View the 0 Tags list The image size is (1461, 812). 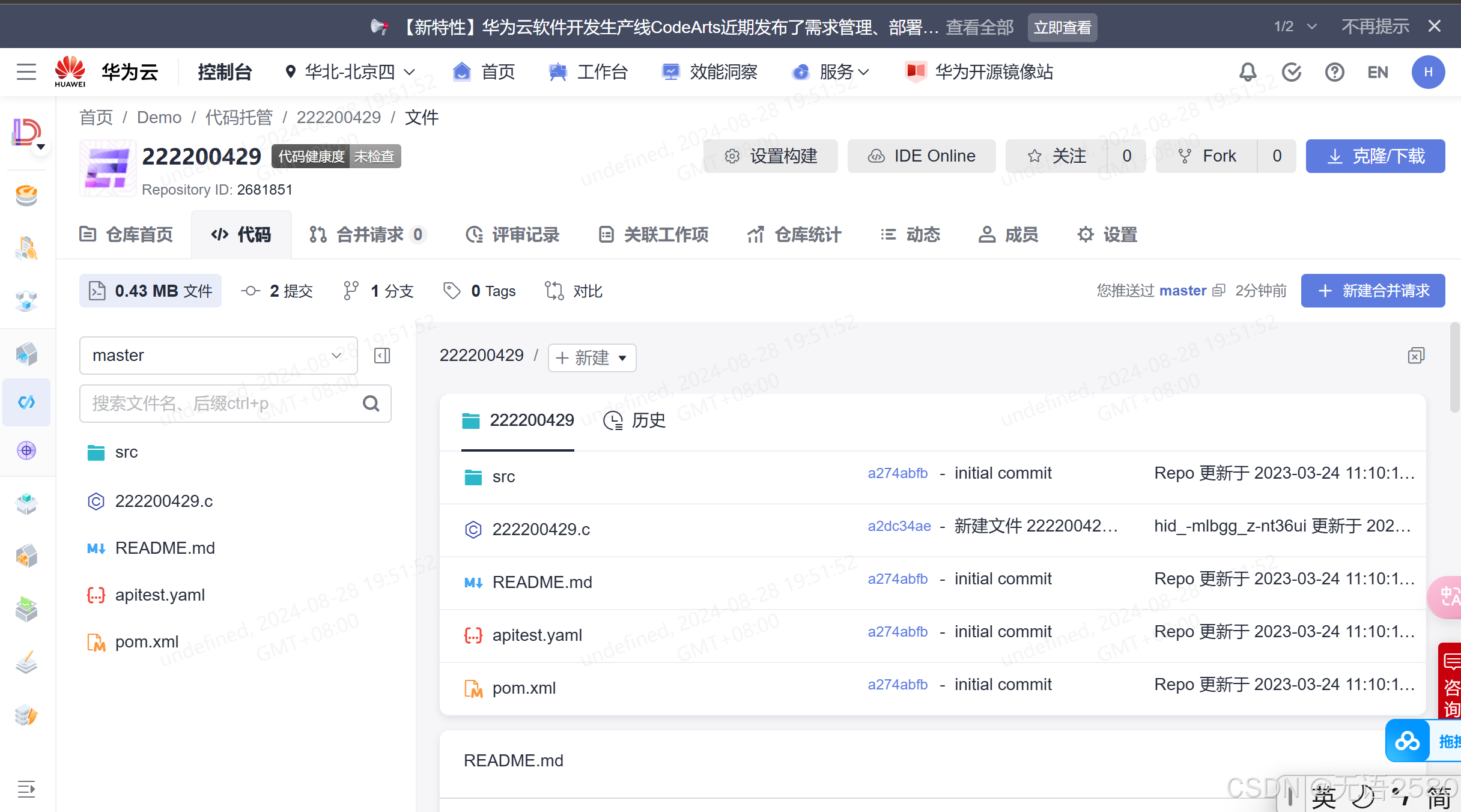click(479, 291)
